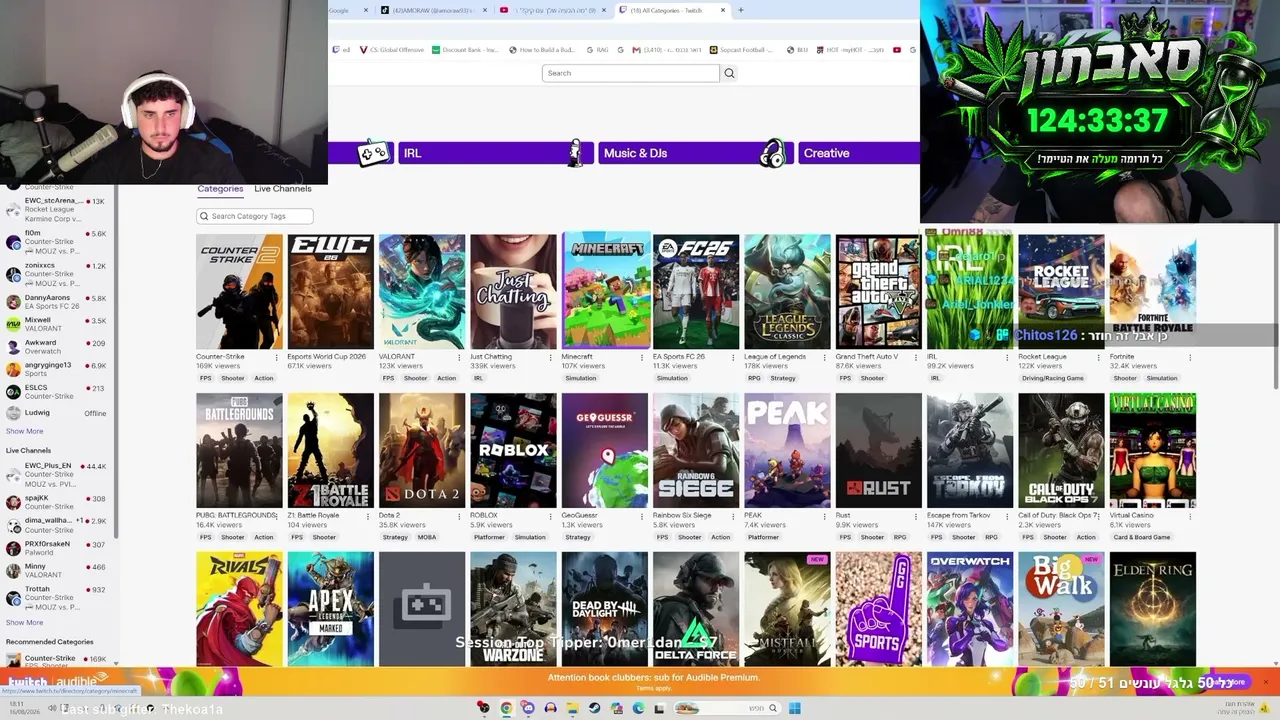Image resolution: width=1280 pixels, height=720 pixels.
Task: Open options menu for Dota 2 category
Action: coord(459,516)
